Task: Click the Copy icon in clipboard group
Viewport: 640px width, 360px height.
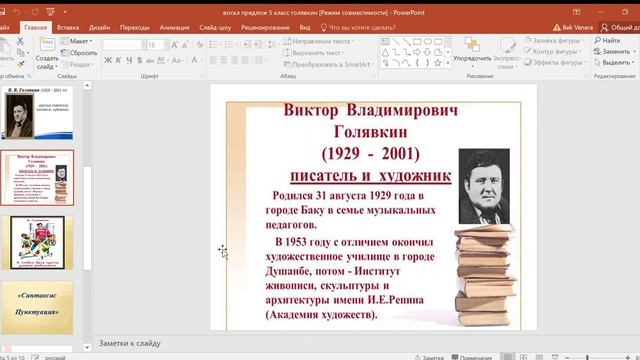Action: click(x=21, y=52)
